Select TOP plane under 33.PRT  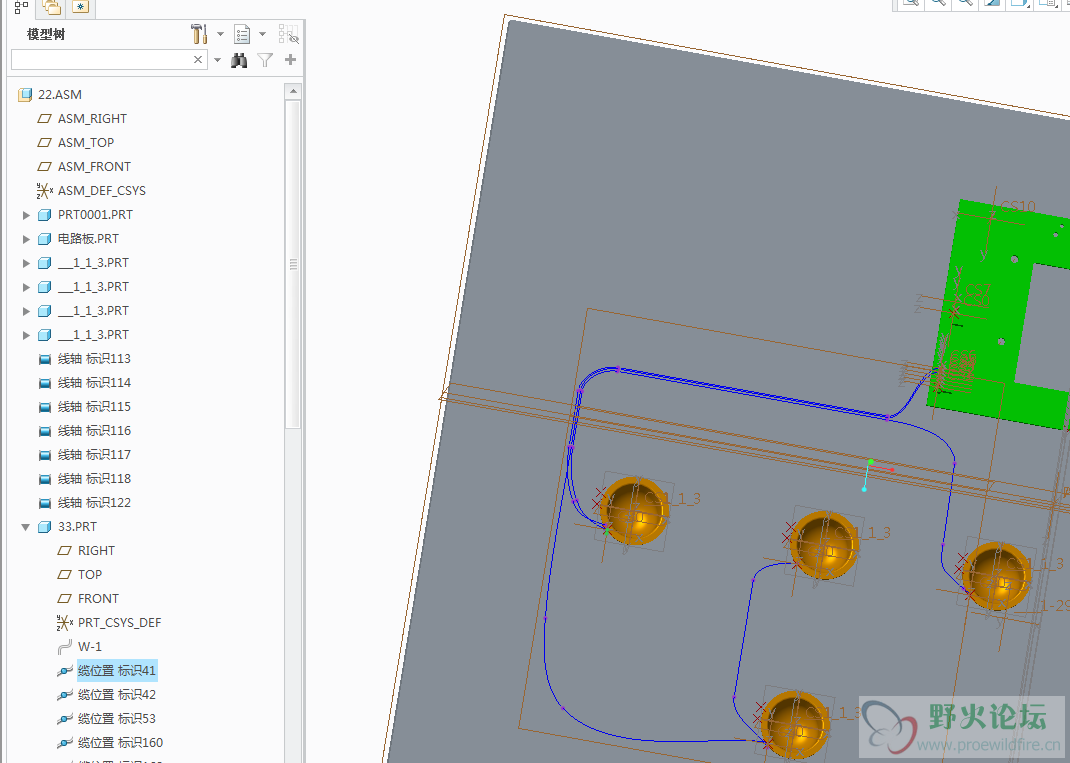click(x=89, y=575)
